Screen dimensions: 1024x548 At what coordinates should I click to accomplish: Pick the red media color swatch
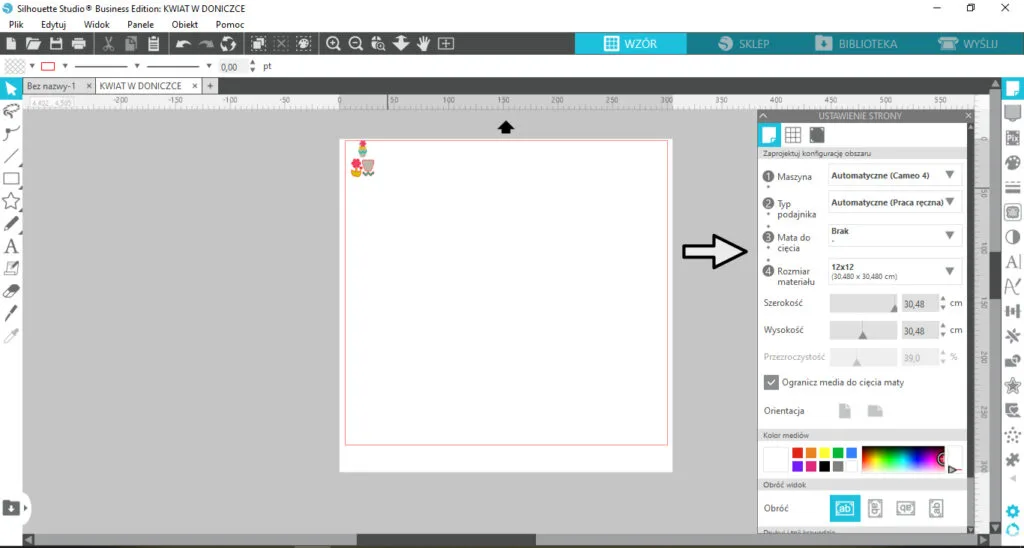coord(797,453)
